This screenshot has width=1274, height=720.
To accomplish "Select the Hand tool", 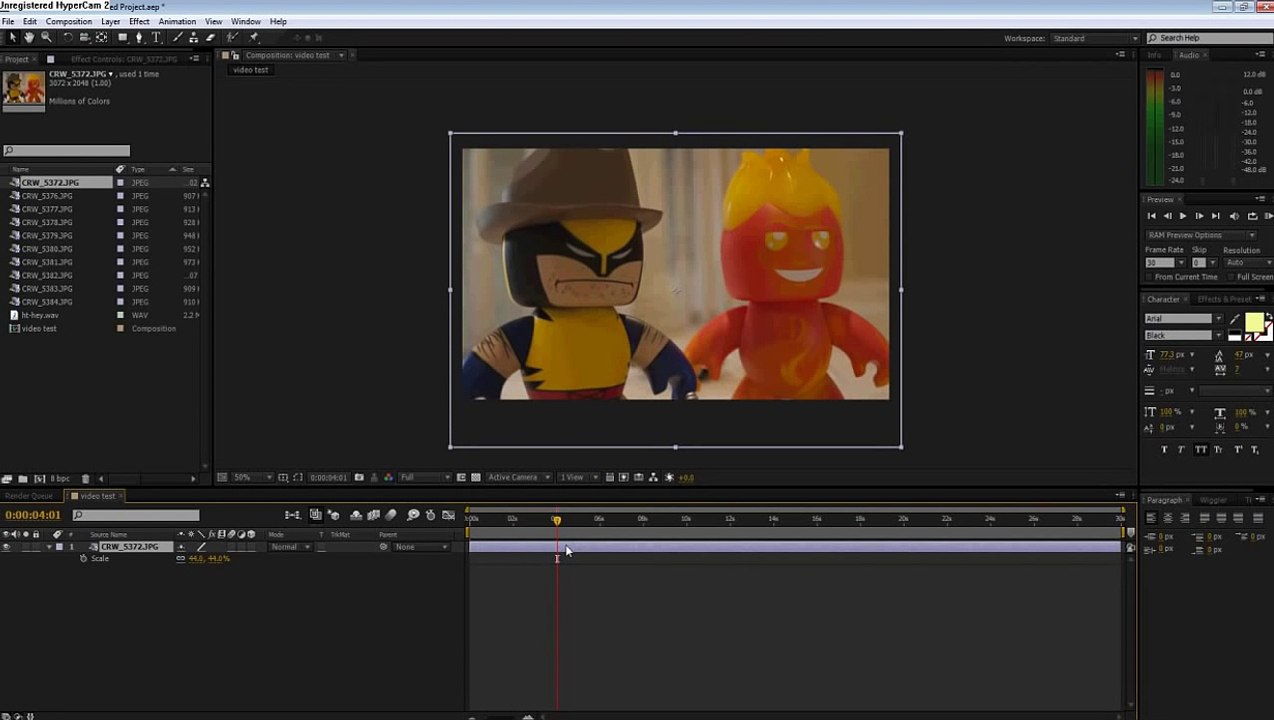I will pyautogui.click(x=29, y=38).
